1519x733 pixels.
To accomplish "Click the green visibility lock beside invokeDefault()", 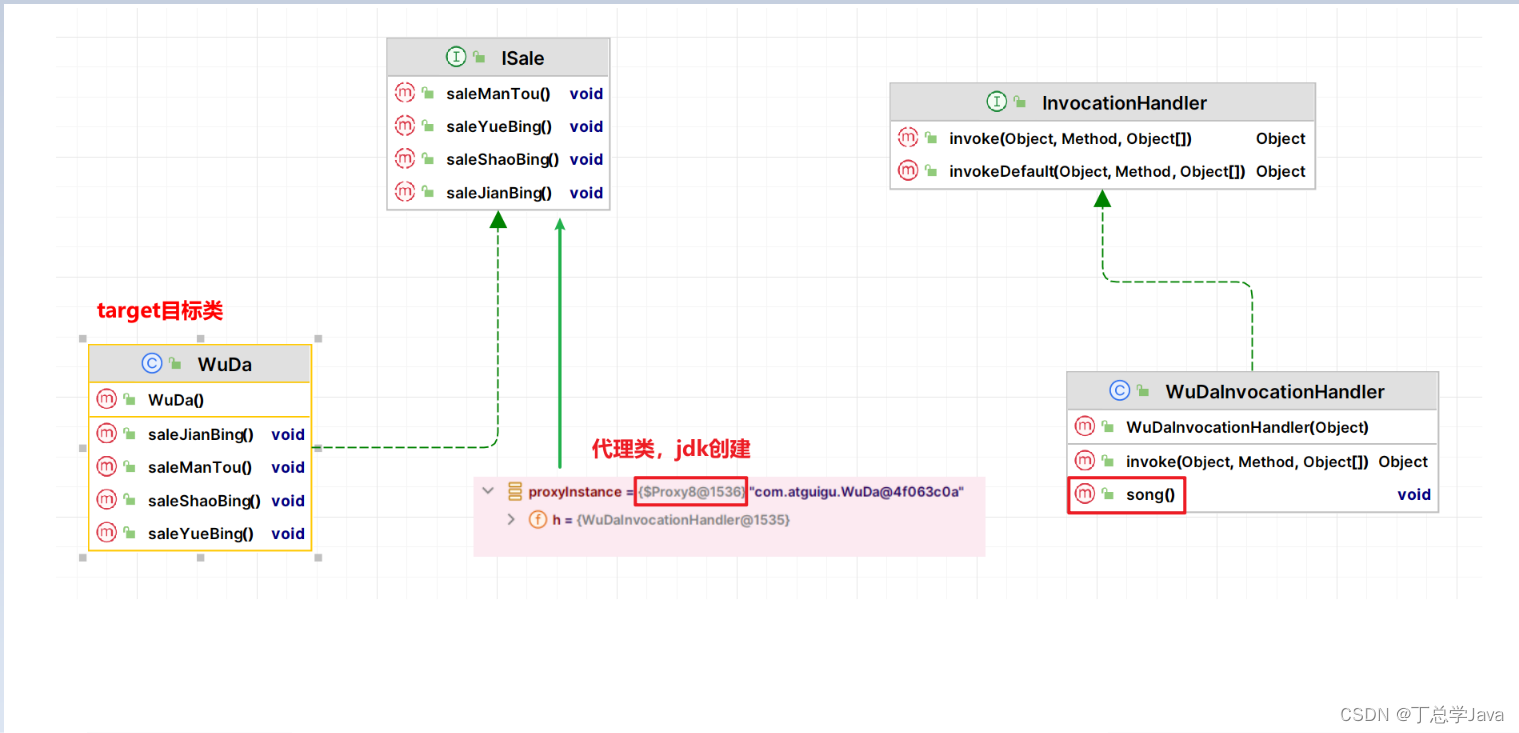I will [931, 171].
